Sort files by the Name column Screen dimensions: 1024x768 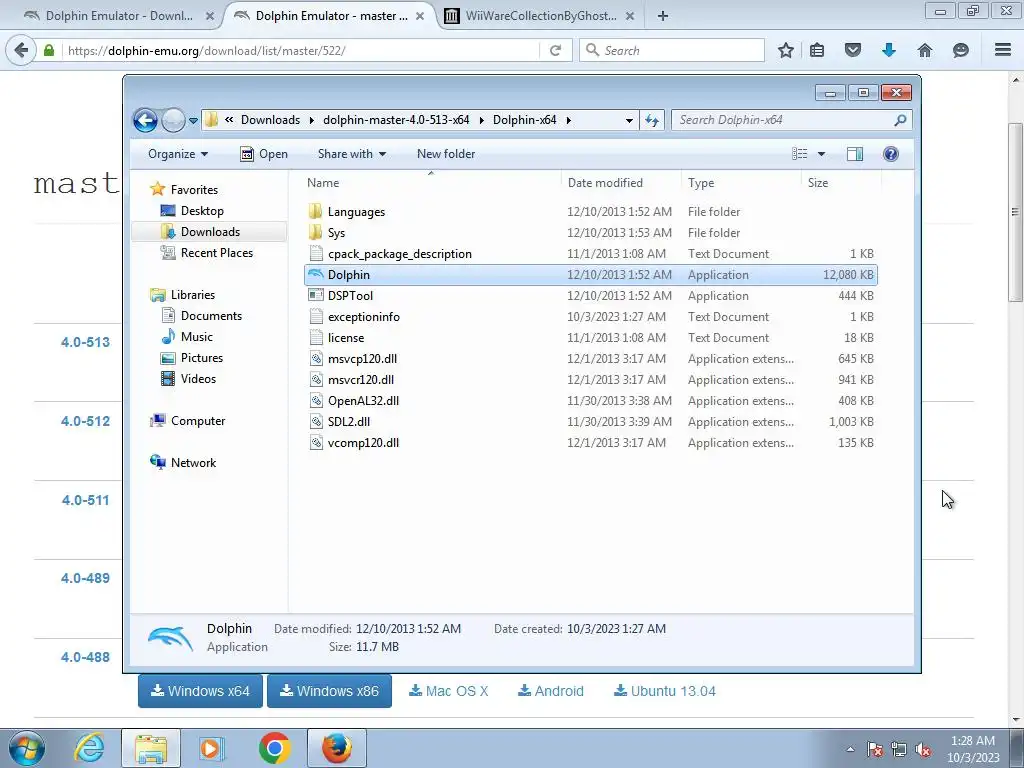(x=431, y=183)
